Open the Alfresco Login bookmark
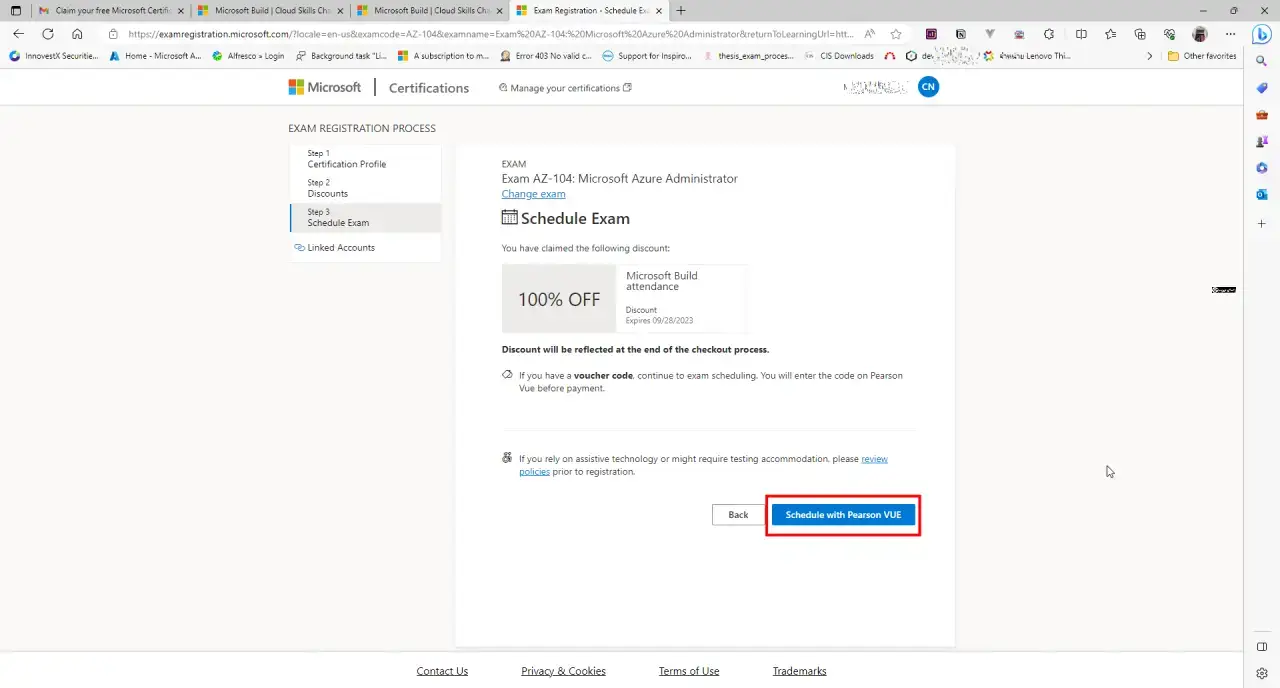 coord(248,56)
